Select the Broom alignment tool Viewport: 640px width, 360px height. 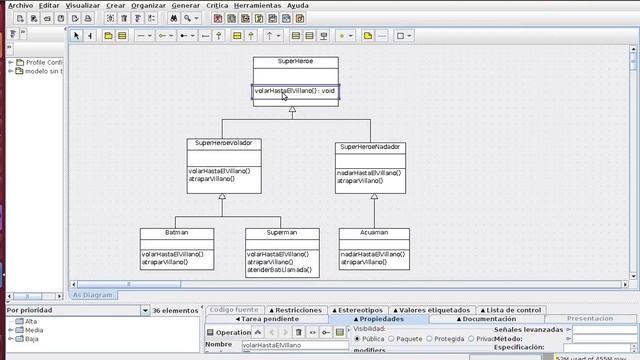(x=90, y=36)
